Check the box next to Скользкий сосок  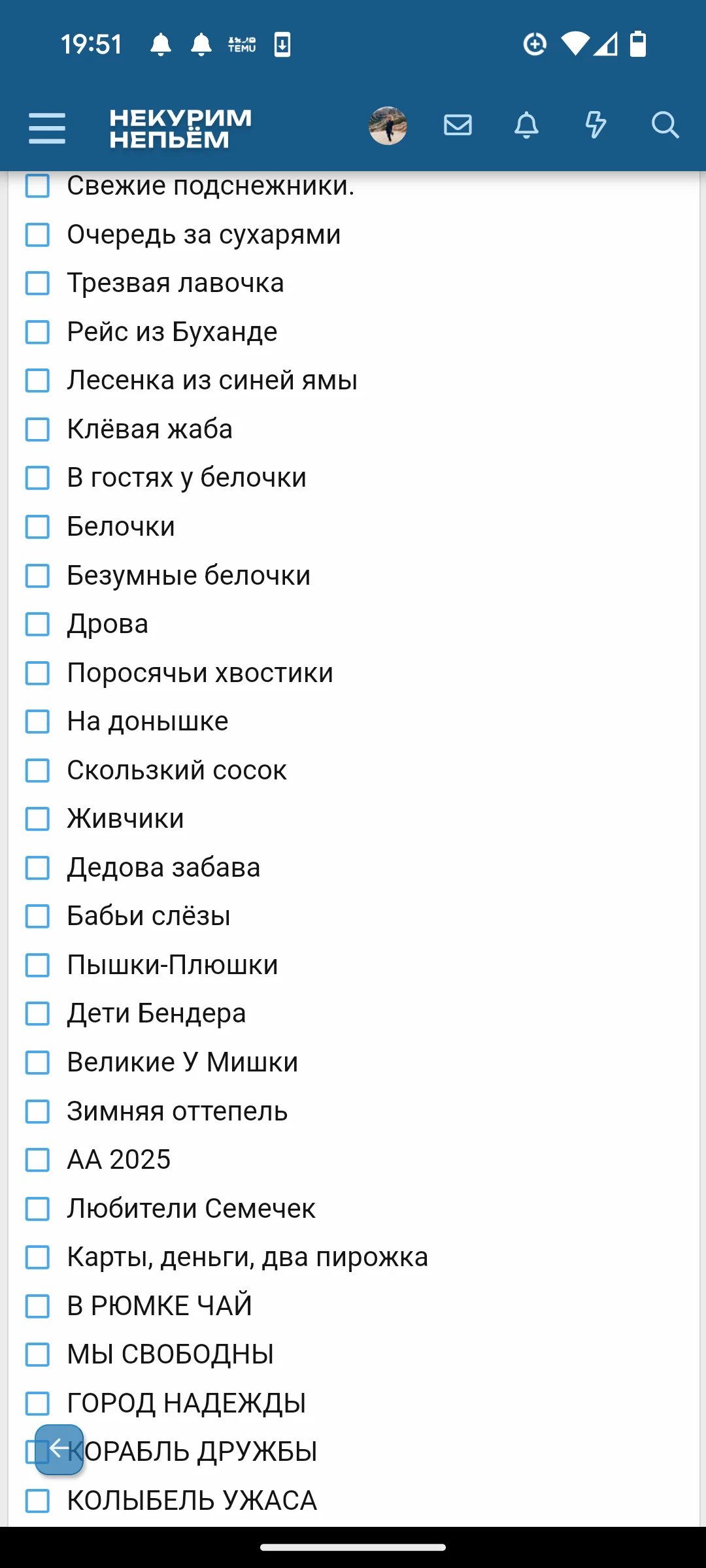pos(37,771)
